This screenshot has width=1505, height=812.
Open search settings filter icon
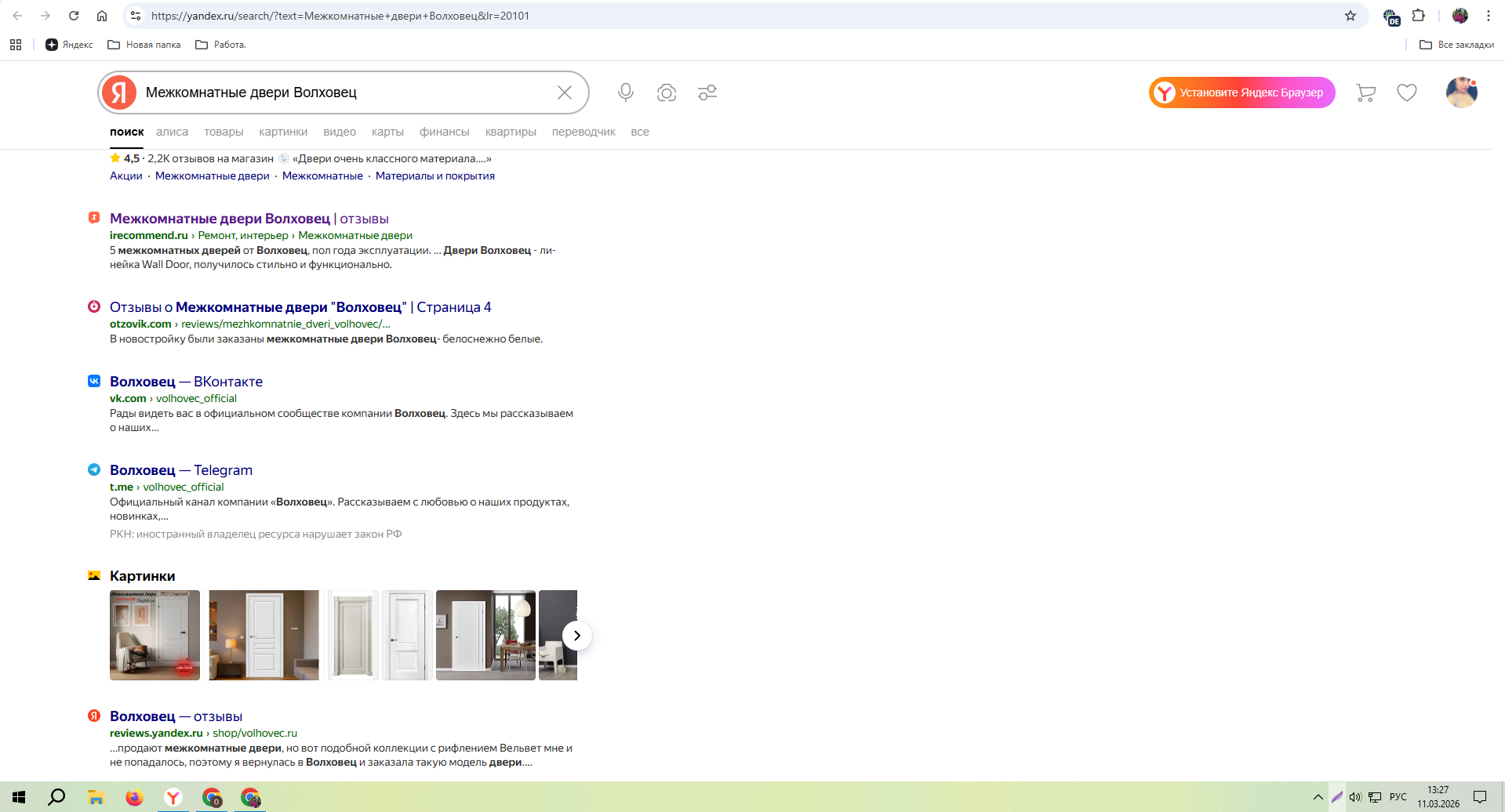coord(707,92)
